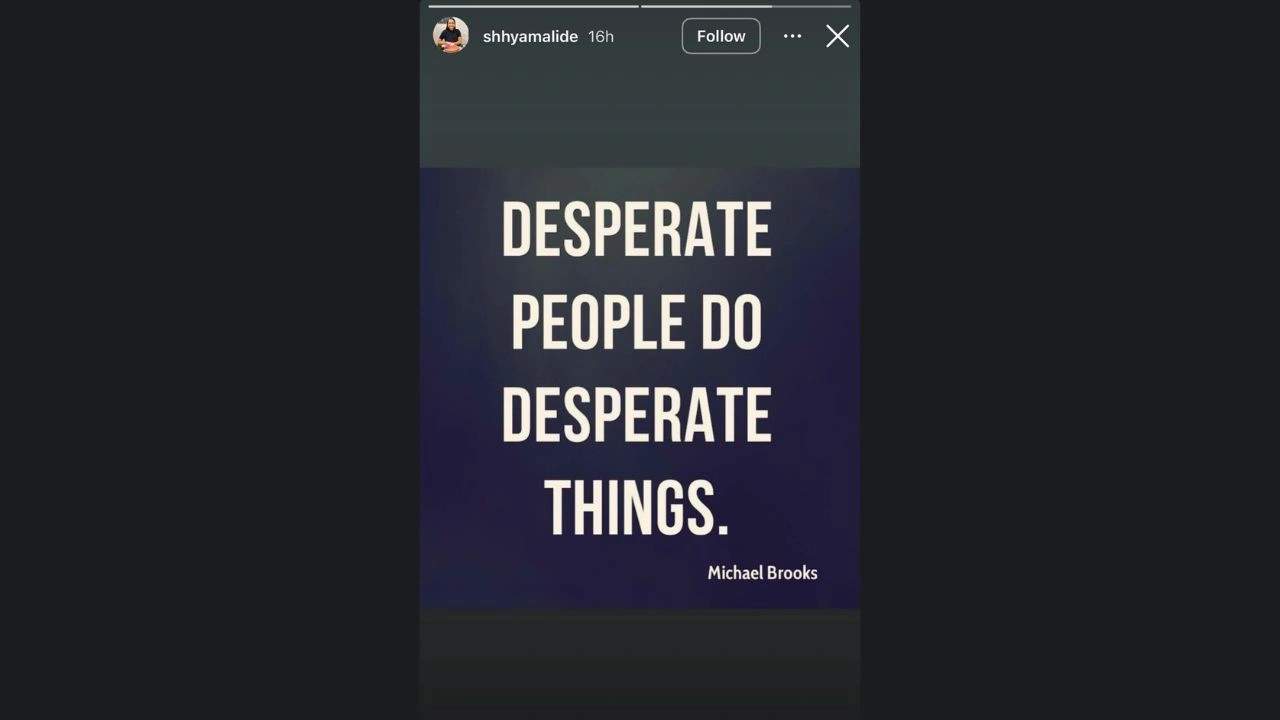Click the 16h timestamp
The image size is (1280, 720).
(x=601, y=36)
